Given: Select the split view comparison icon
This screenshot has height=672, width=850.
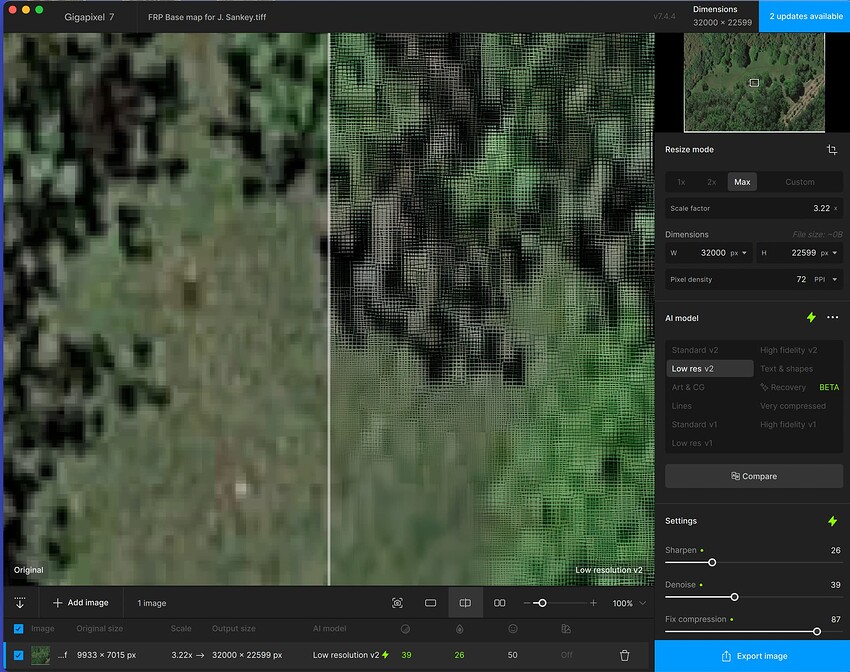Looking at the screenshot, I should pyautogui.click(x=465, y=603).
